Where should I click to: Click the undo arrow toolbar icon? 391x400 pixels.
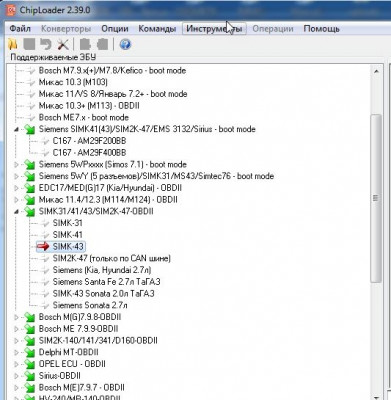pyautogui.click(x=46, y=44)
